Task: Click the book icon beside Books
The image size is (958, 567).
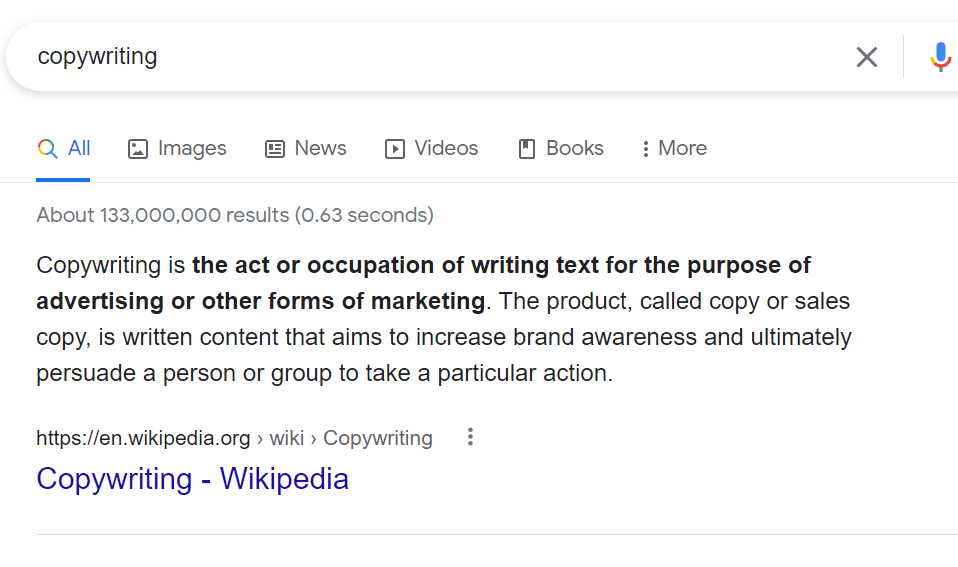Action: [526, 148]
